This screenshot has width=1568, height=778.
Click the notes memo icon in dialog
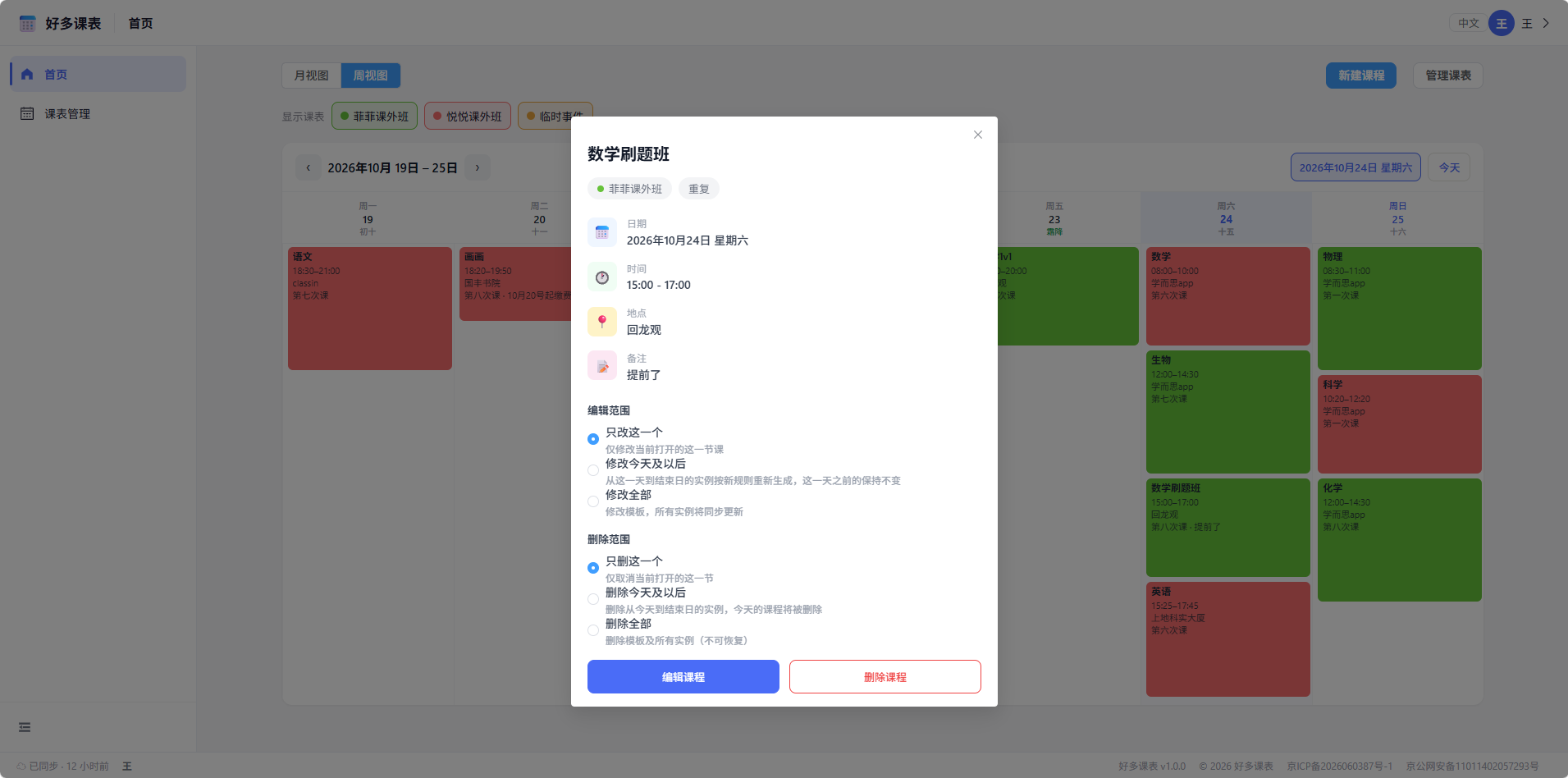[601, 366]
